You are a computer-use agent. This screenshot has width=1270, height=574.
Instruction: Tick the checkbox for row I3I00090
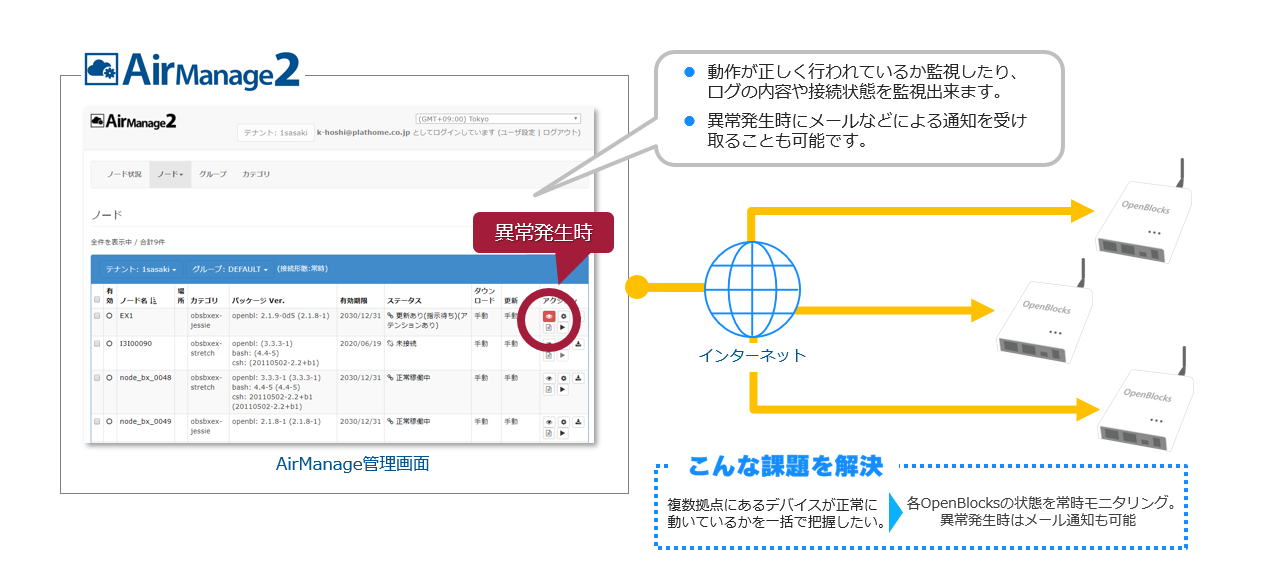point(97,343)
